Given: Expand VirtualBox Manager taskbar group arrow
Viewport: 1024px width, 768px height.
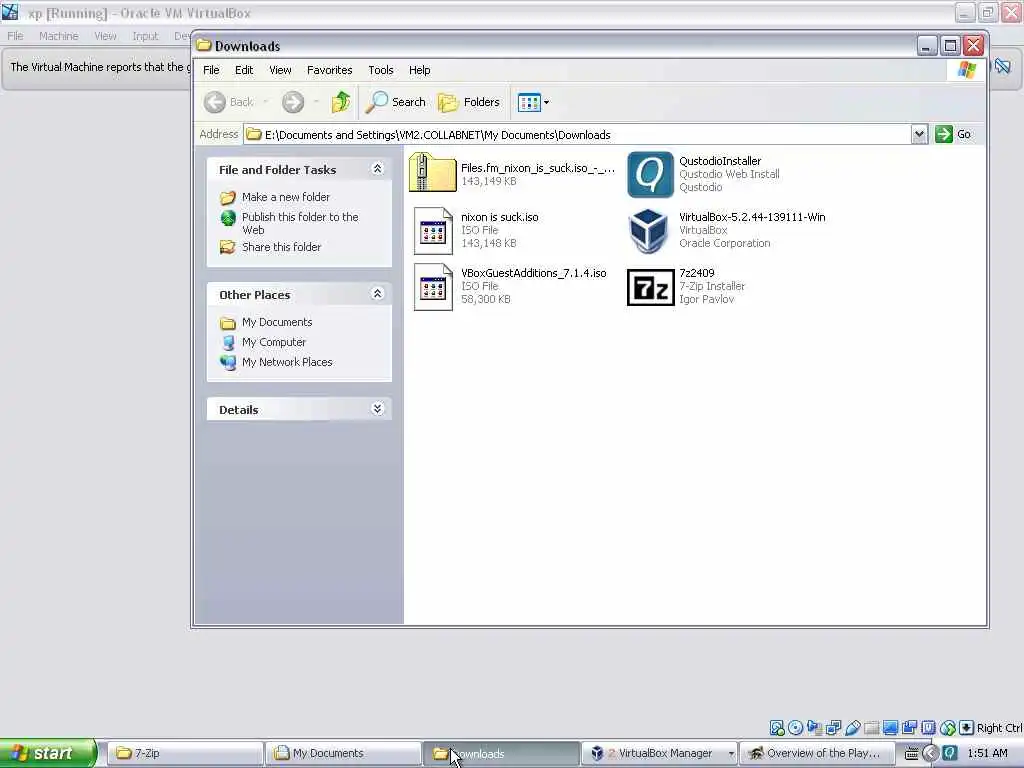Looking at the screenshot, I should [x=731, y=754].
